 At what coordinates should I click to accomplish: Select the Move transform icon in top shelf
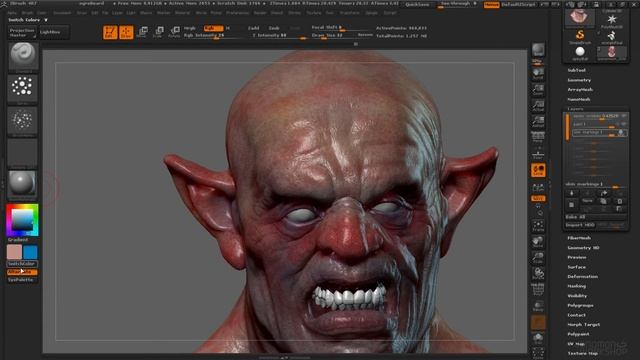(x=143, y=32)
